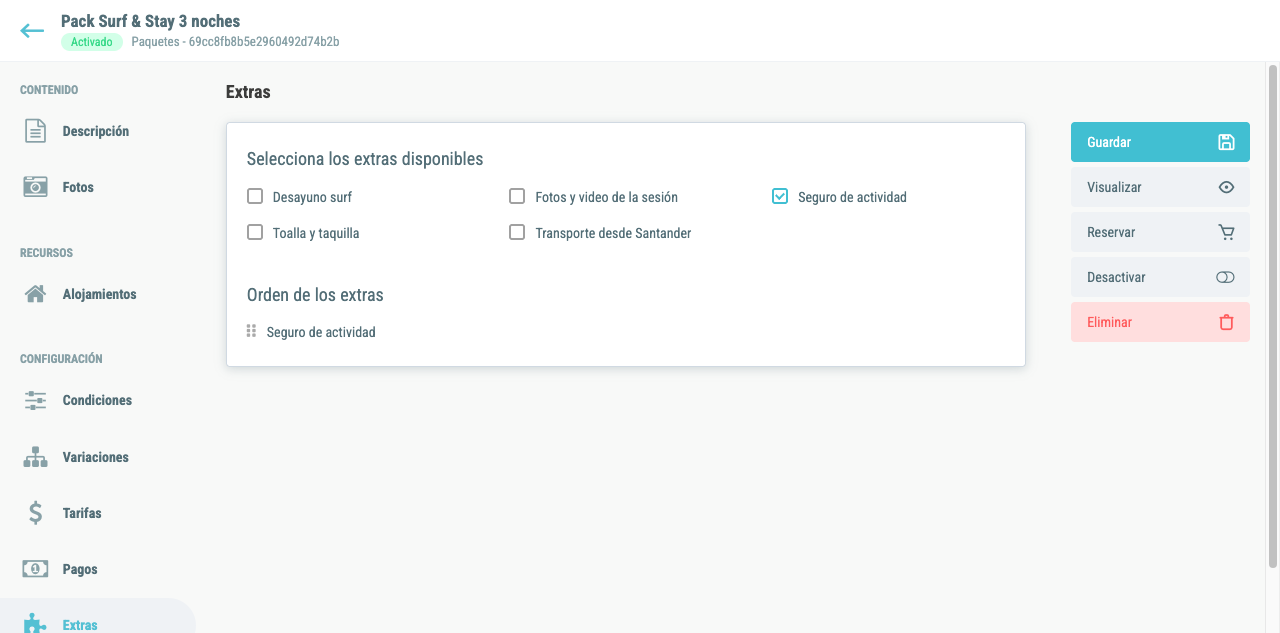Click the Condiciones sliders icon
Image resolution: width=1280 pixels, height=633 pixels.
pyautogui.click(x=35, y=400)
